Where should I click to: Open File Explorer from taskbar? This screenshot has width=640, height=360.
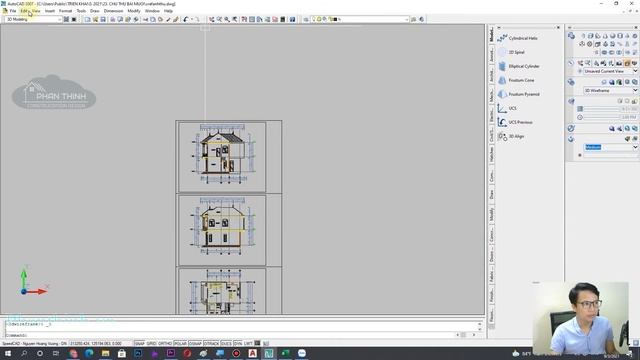pos(105,353)
